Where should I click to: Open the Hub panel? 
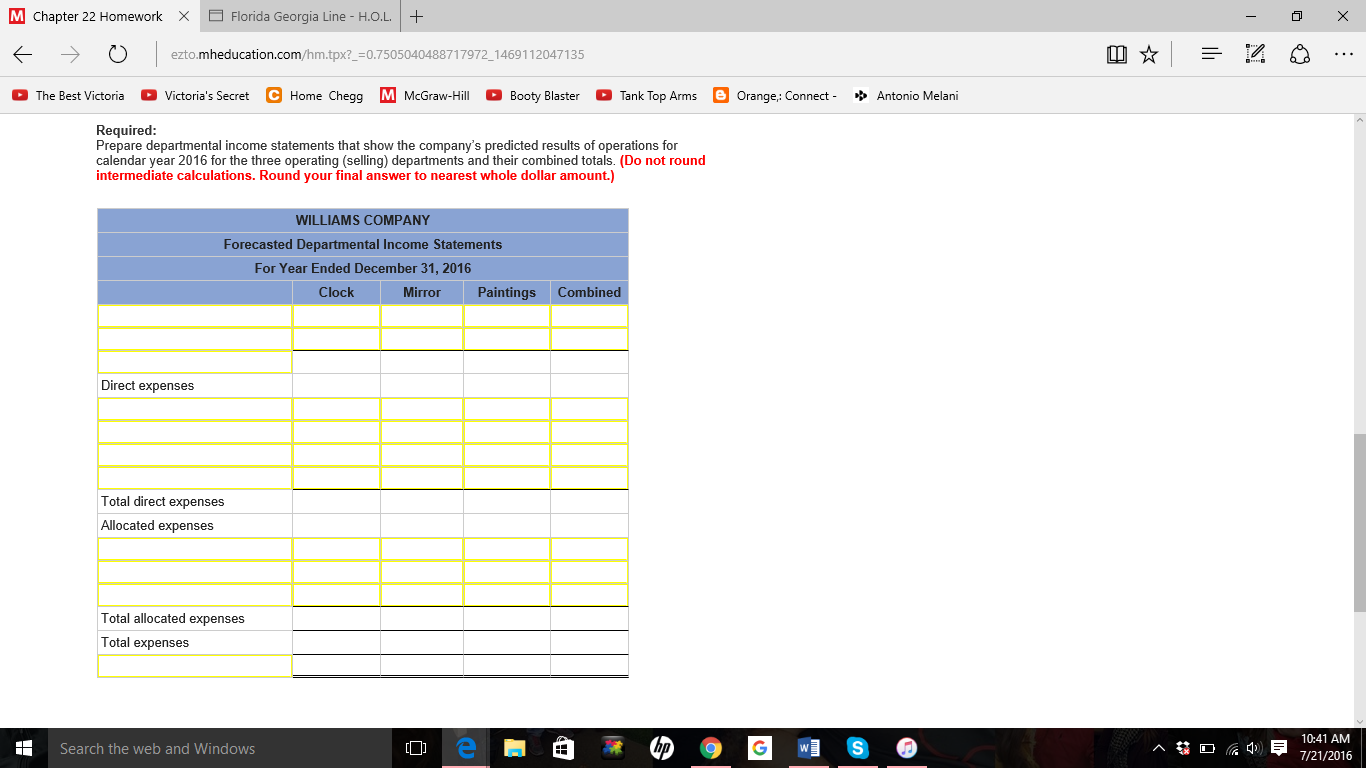coord(1210,54)
